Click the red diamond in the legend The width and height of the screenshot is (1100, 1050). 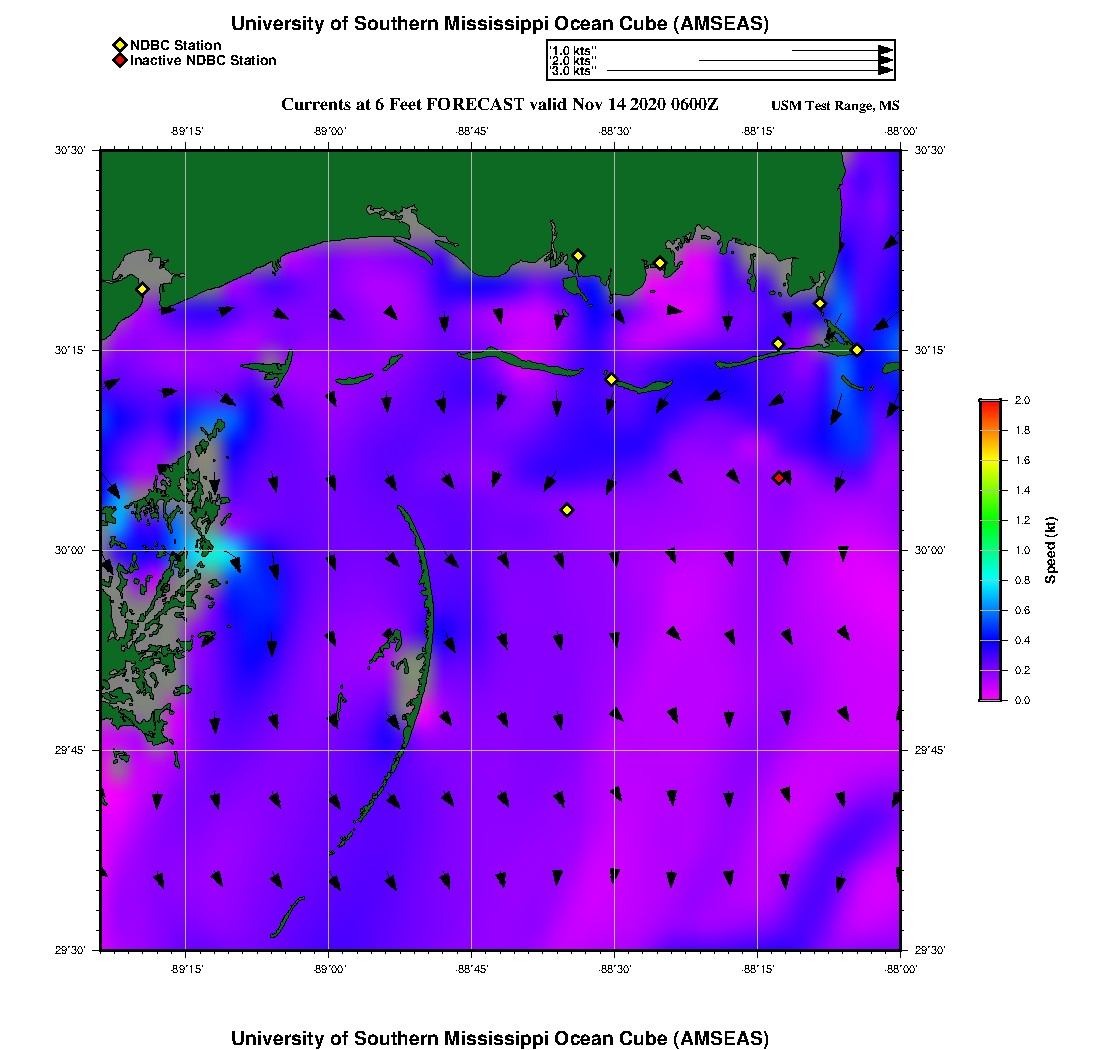click(x=119, y=61)
